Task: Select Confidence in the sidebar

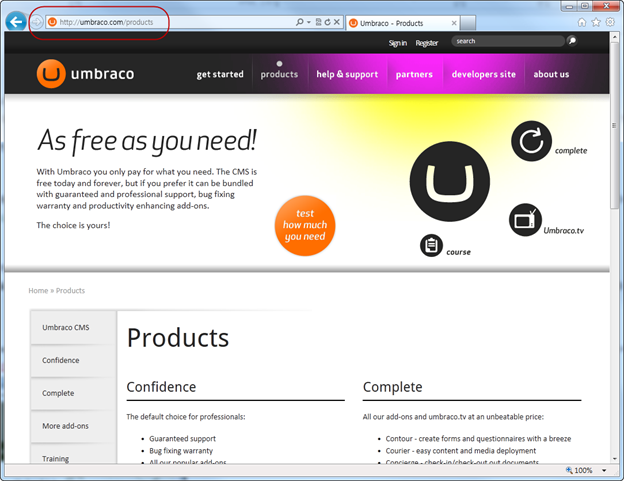Action: pos(73,360)
